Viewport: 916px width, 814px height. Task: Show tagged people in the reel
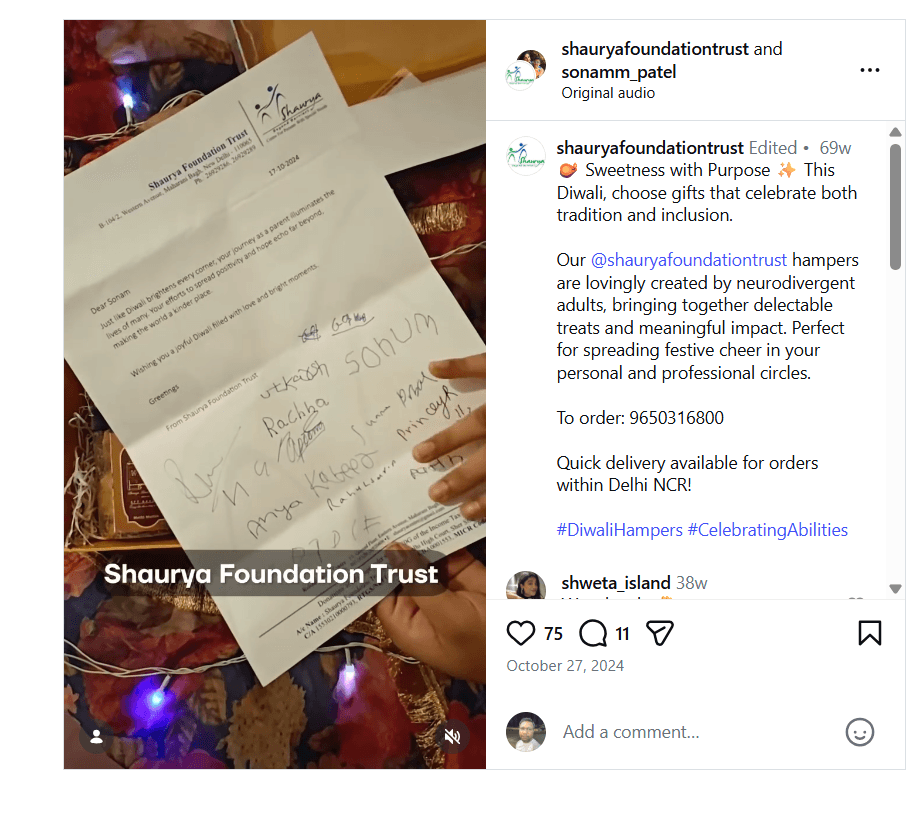point(96,737)
